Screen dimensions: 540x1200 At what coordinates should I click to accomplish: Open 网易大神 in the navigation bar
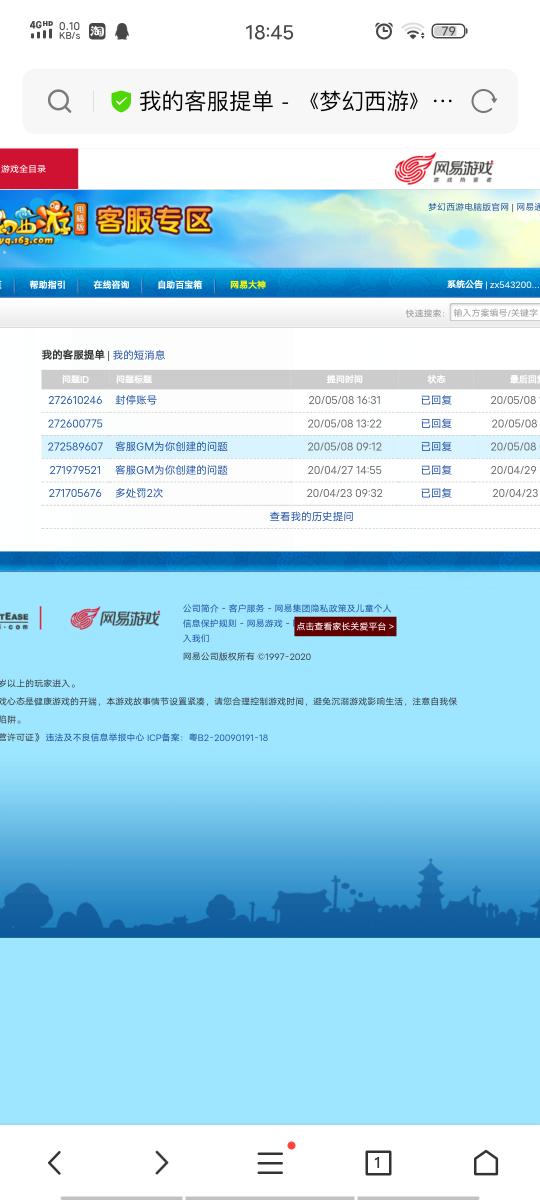[x=248, y=285]
